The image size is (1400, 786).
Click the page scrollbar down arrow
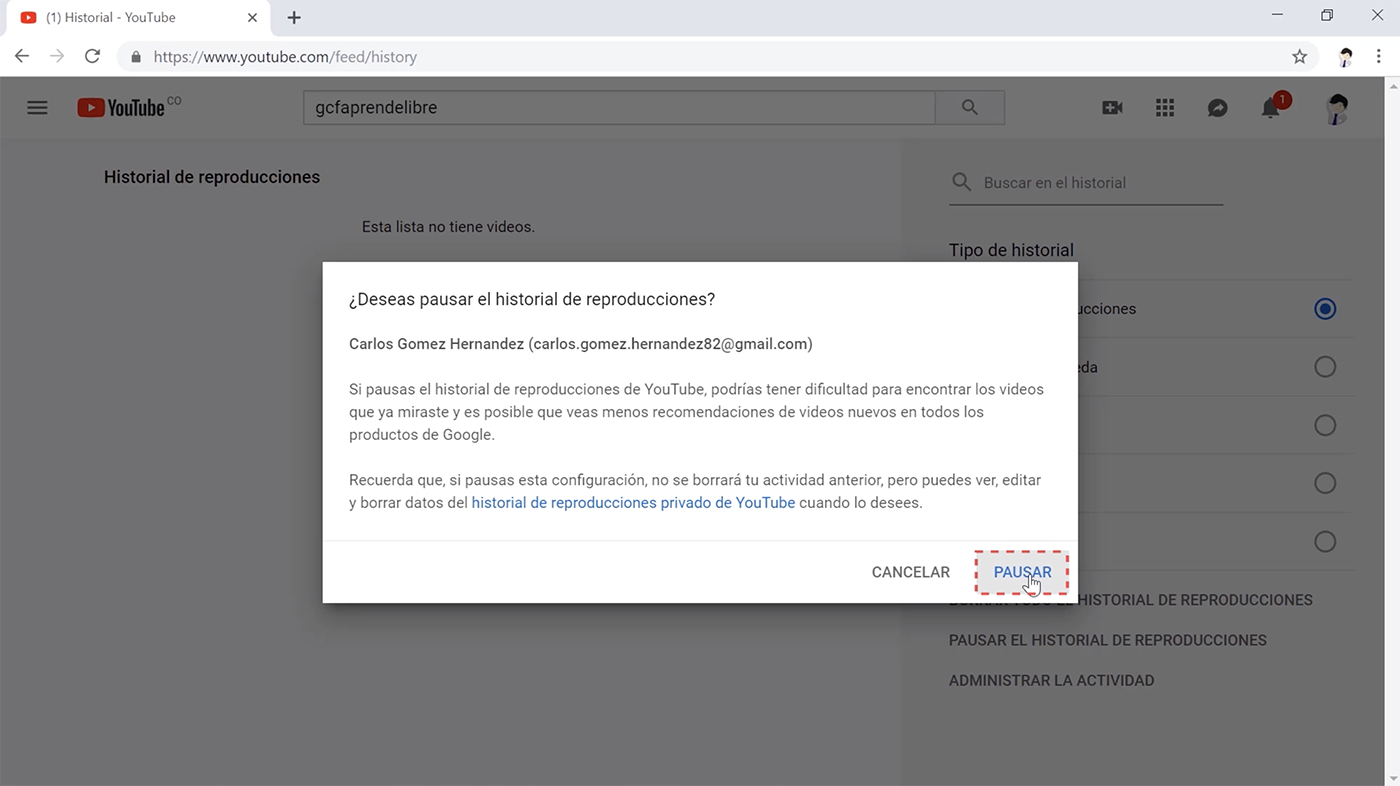(x=1393, y=779)
